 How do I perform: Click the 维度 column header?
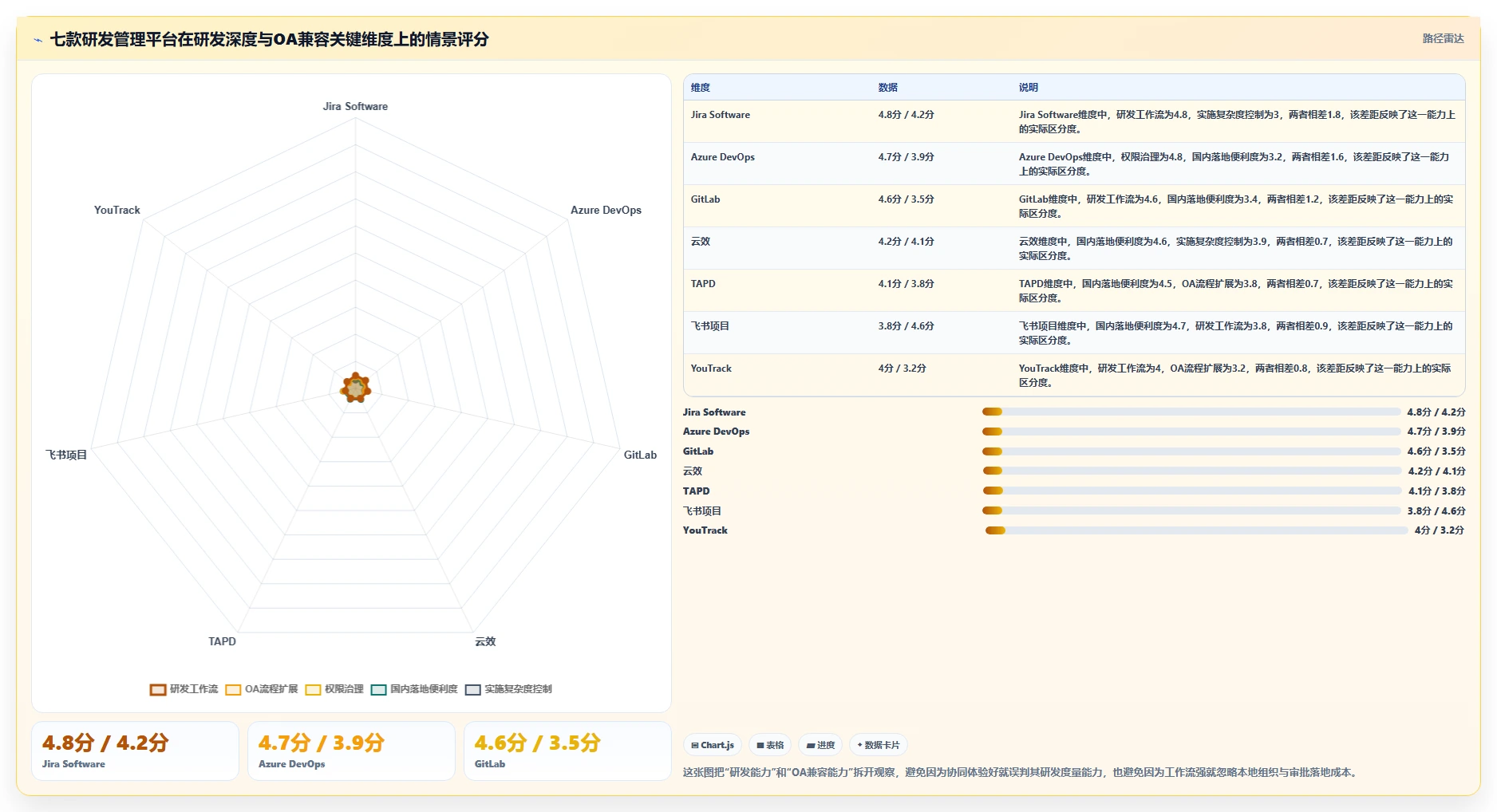click(701, 88)
